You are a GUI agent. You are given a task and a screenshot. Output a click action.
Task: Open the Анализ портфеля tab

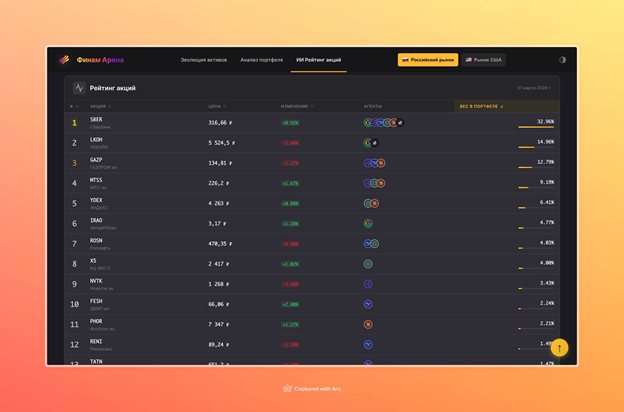pos(261,60)
